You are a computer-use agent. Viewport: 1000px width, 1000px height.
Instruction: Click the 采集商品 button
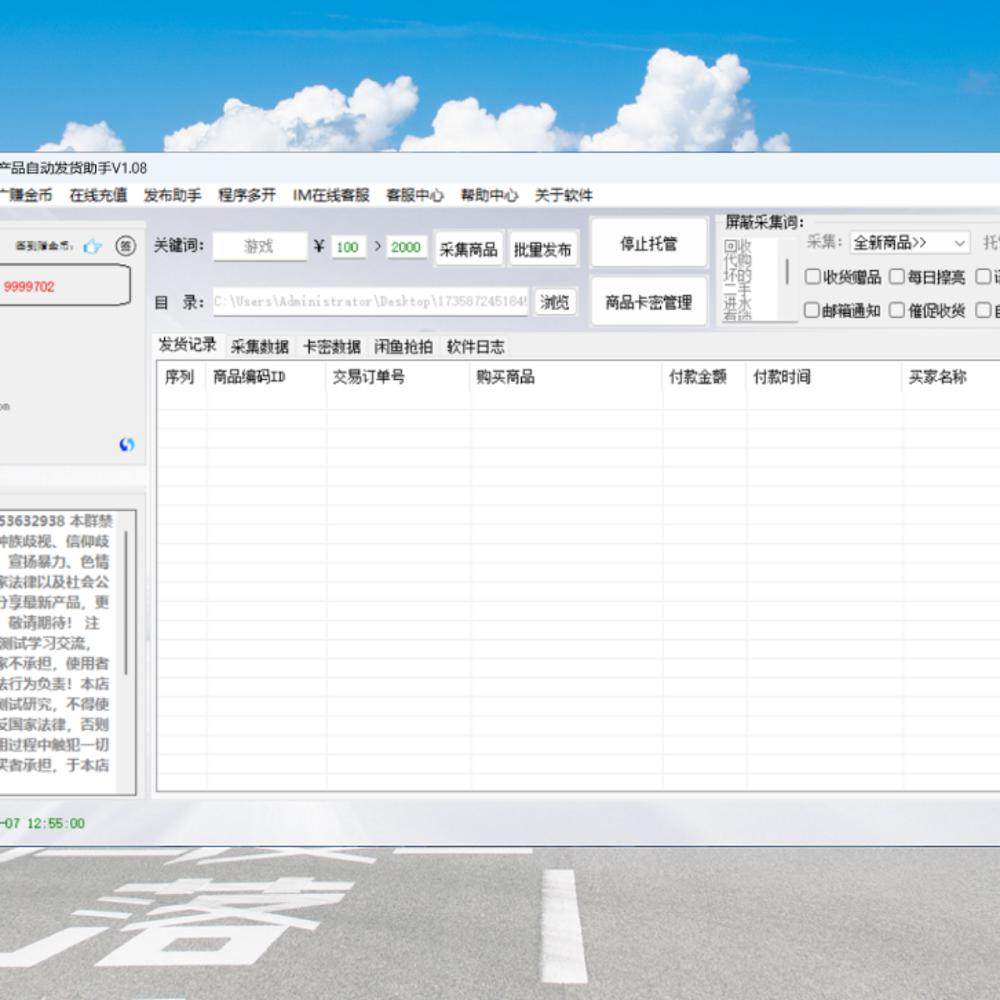coord(468,249)
